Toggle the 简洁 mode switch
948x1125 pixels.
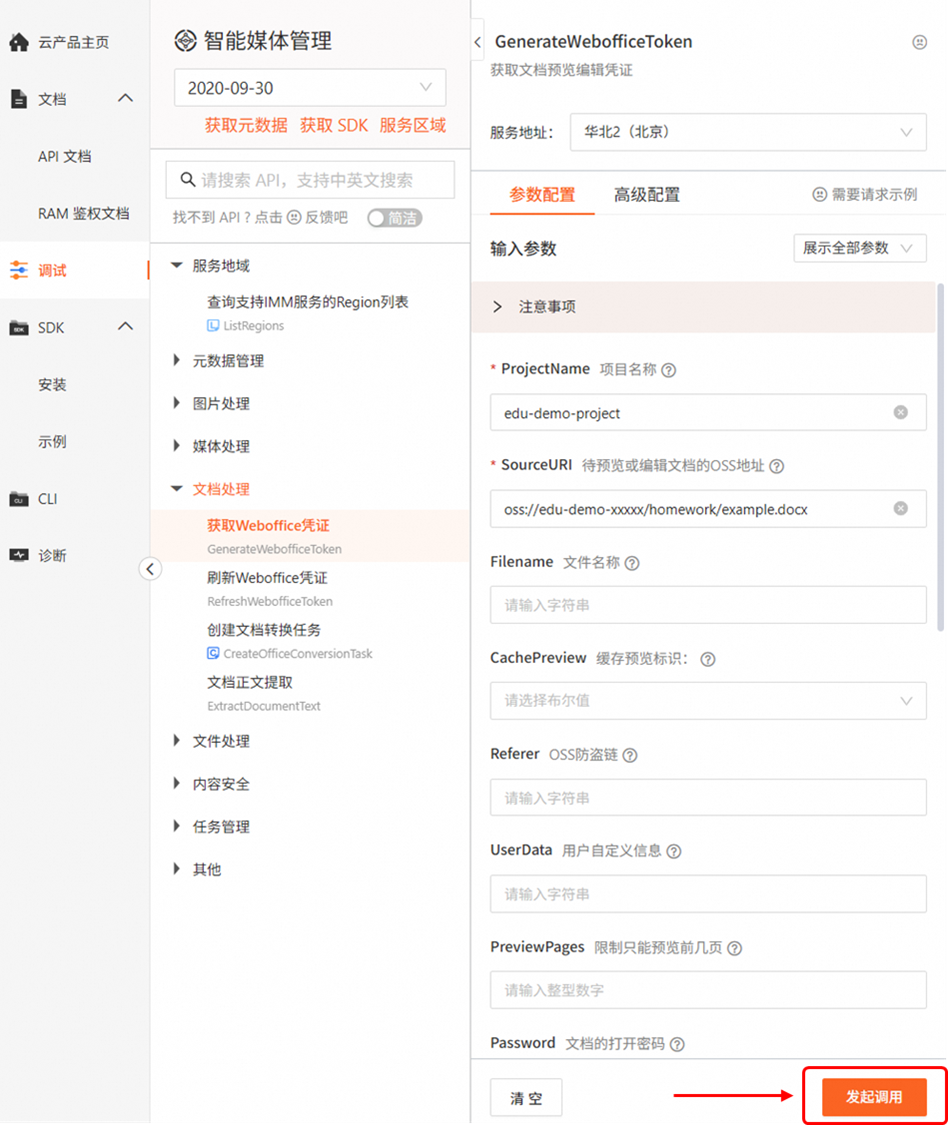394,218
